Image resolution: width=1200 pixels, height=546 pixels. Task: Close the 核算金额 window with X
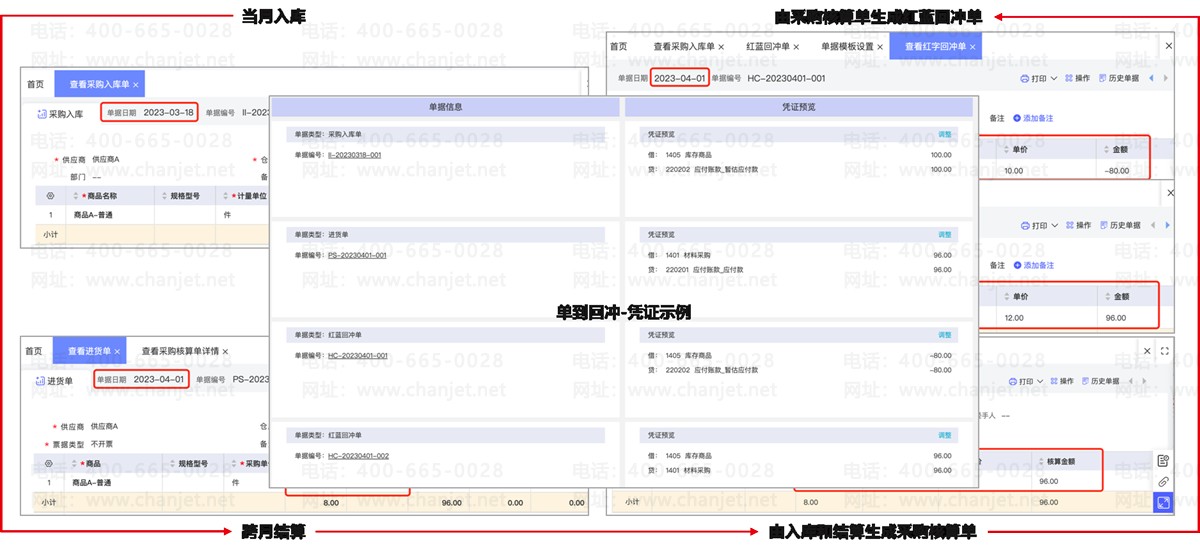pos(1147,351)
